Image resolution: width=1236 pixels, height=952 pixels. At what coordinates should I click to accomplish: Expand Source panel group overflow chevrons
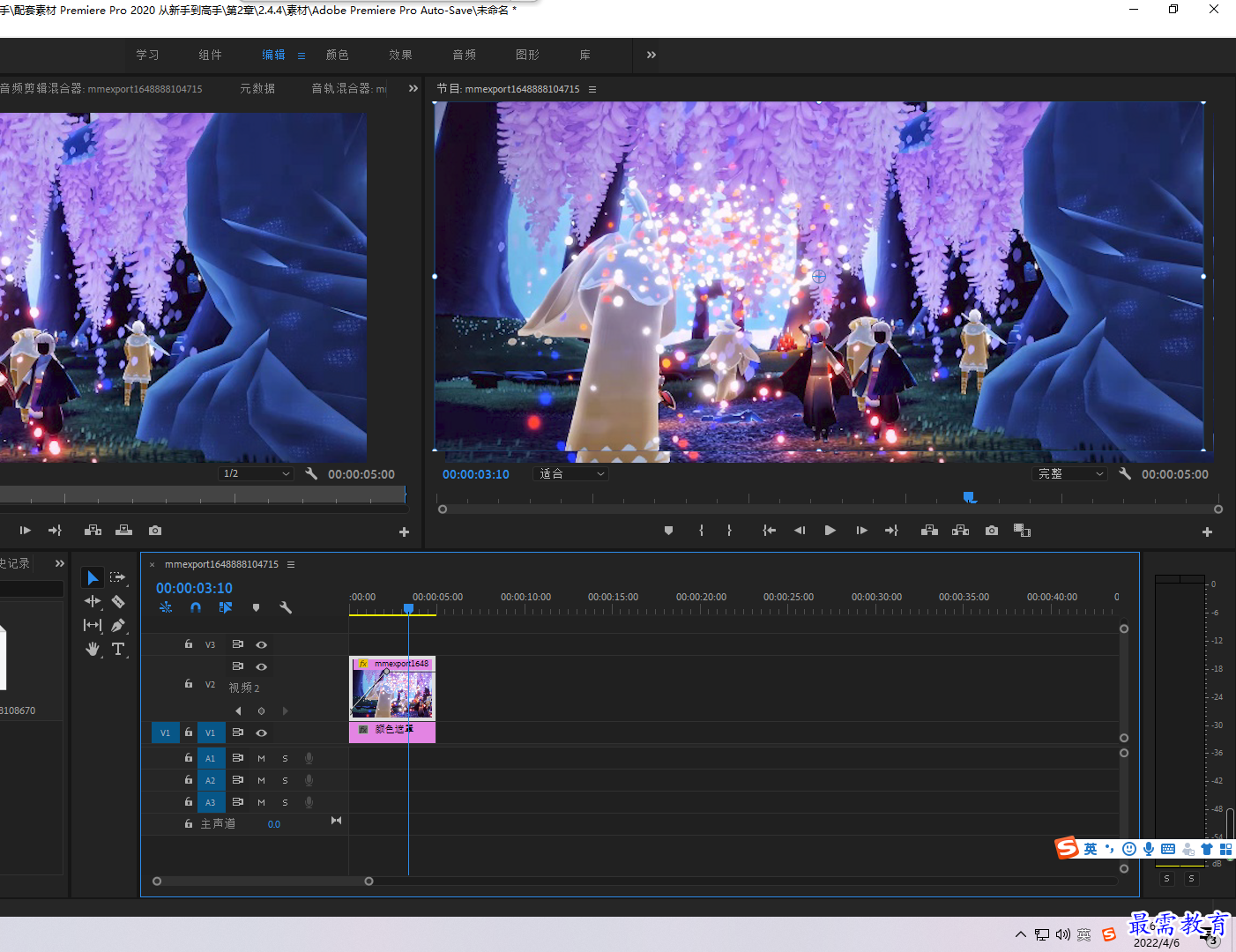(x=413, y=88)
